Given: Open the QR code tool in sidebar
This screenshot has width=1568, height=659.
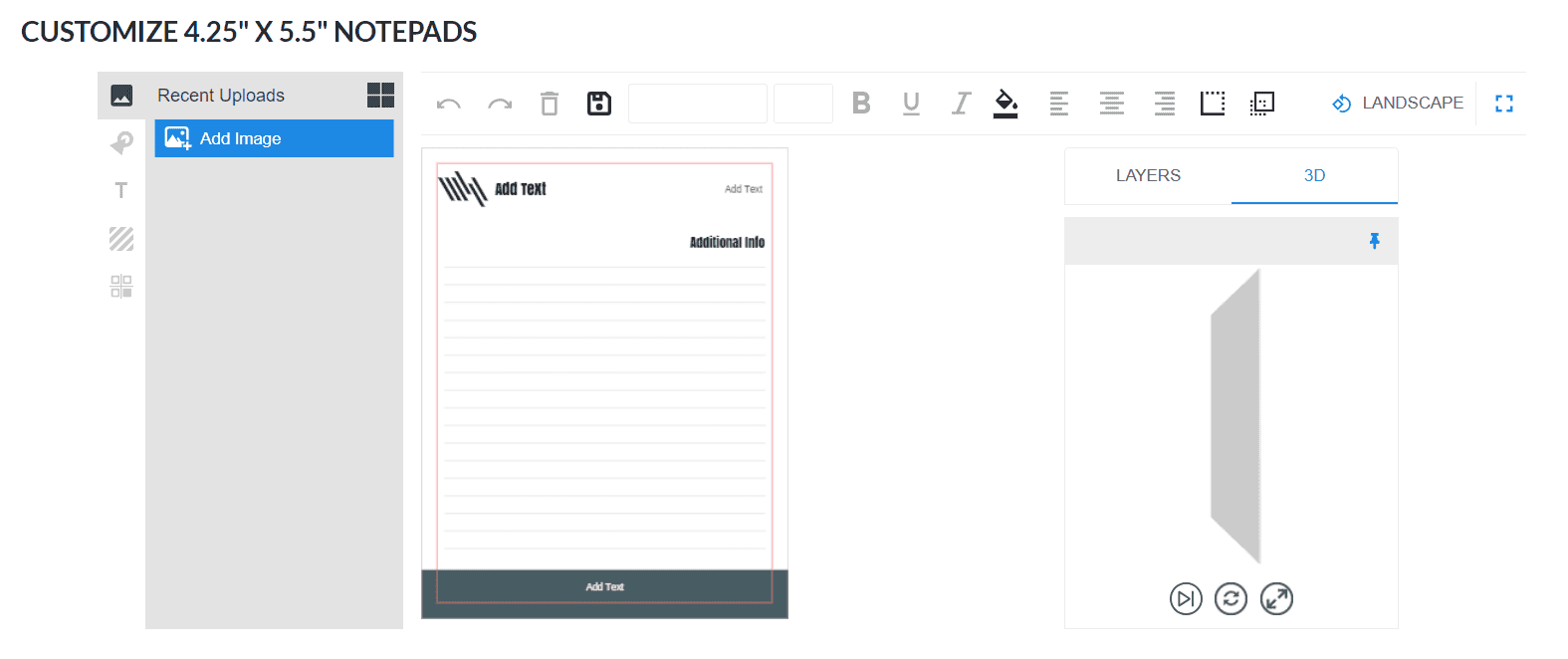Looking at the screenshot, I should 121,287.
